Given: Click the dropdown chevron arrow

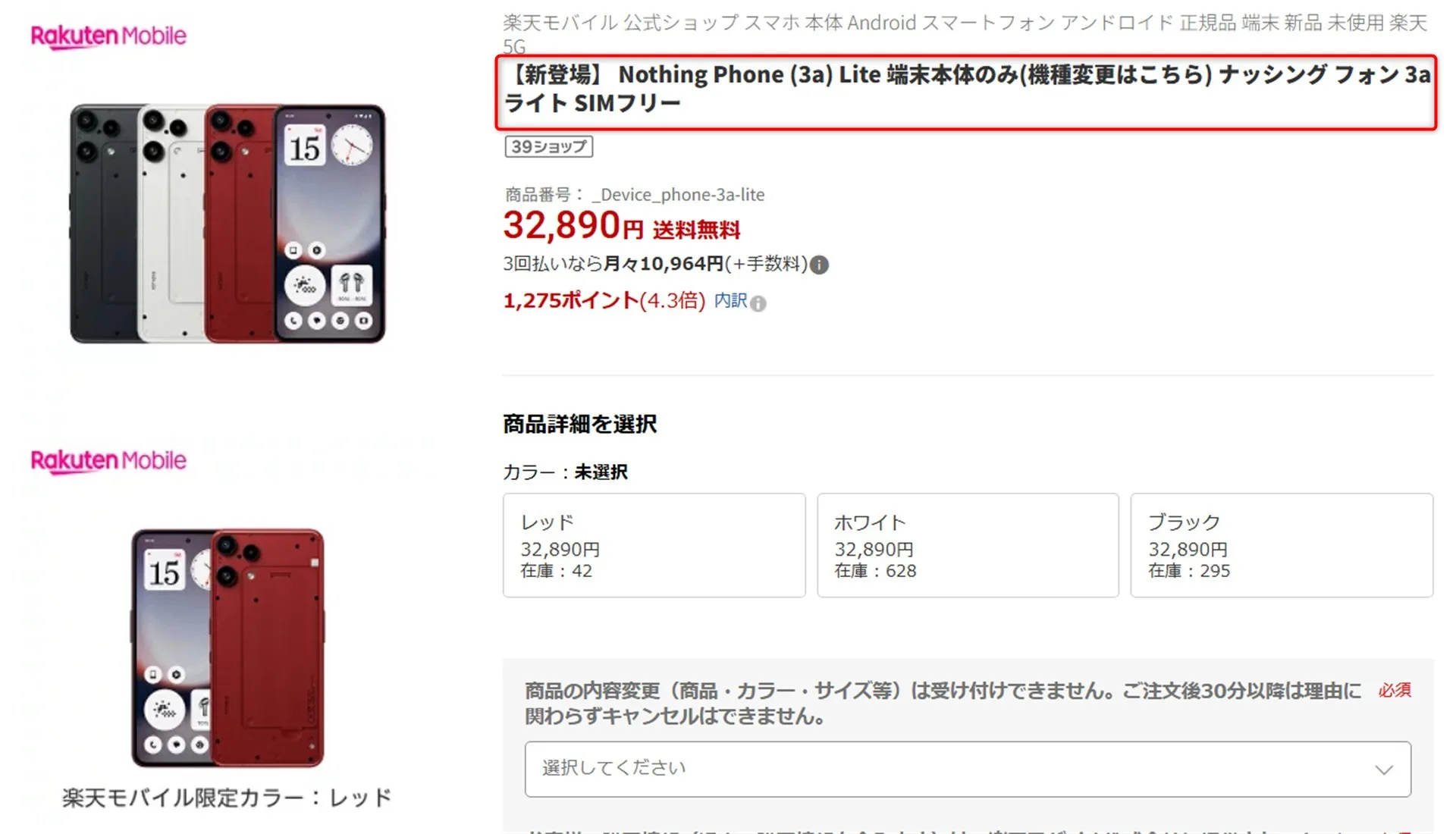Looking at the screenshot, I should pyautogui.click(x=1384, y=770).
